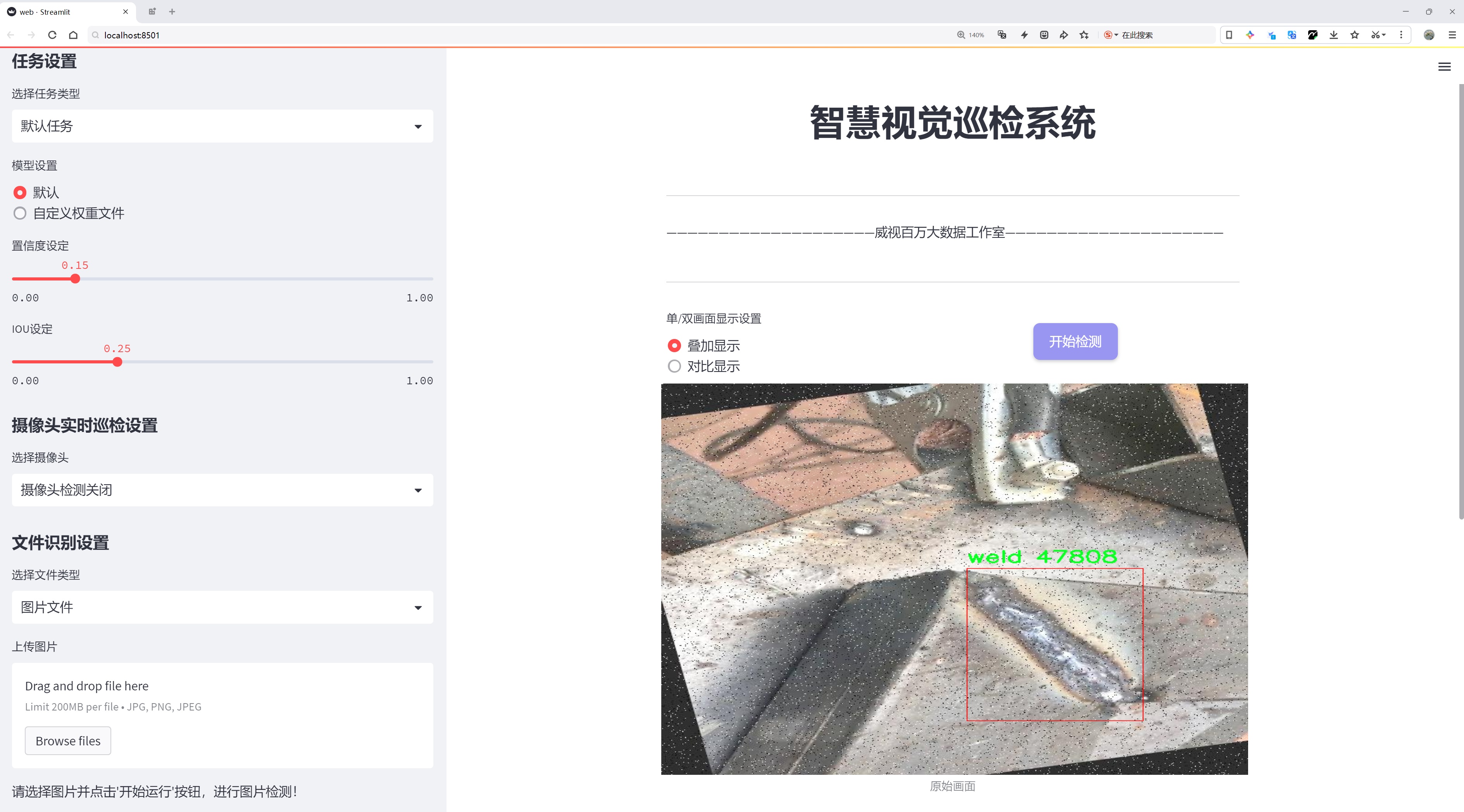
Task: Click the black and green extension icon
Action: [x=1313, y=35]
